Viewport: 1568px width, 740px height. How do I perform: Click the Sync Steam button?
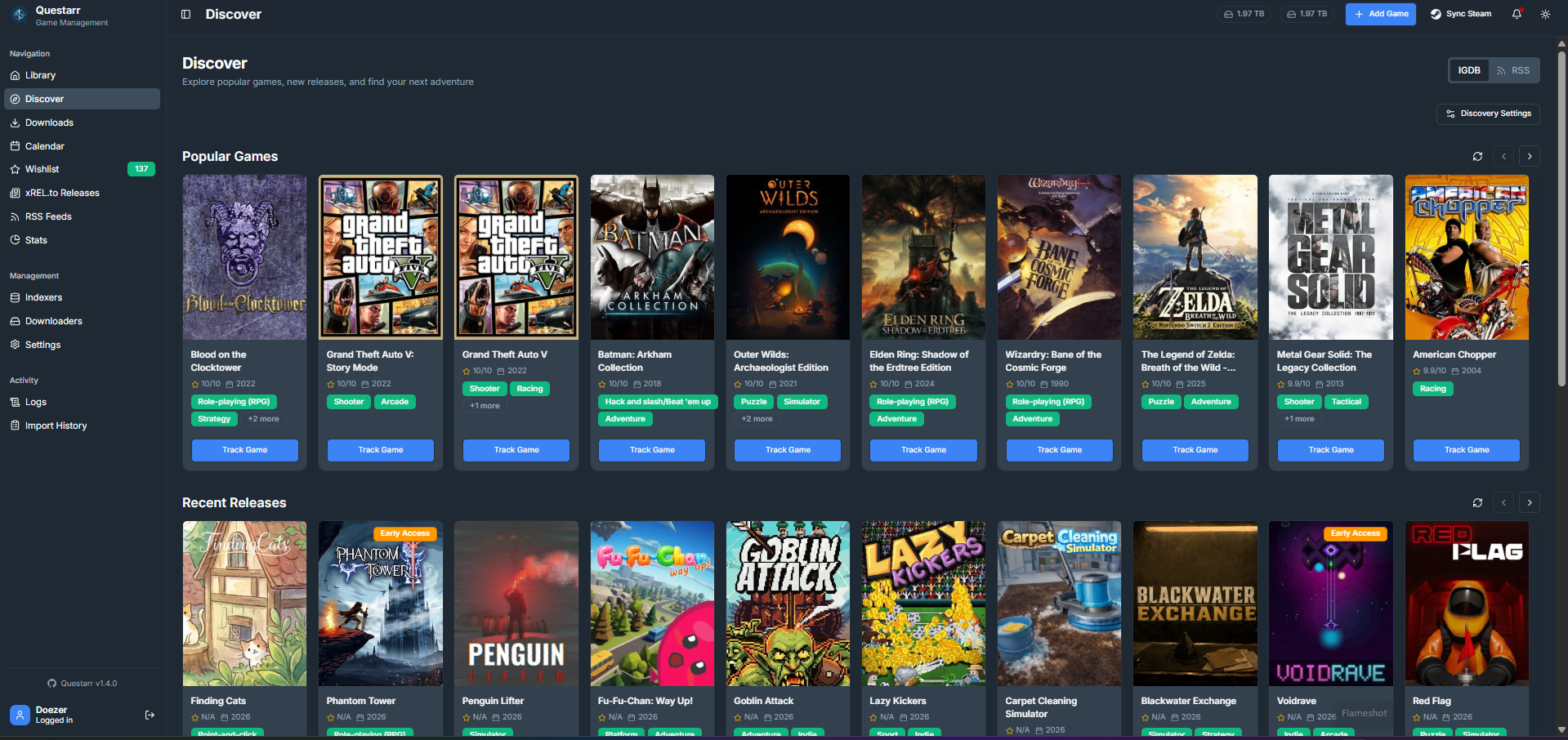click(x=1461, y=14)
